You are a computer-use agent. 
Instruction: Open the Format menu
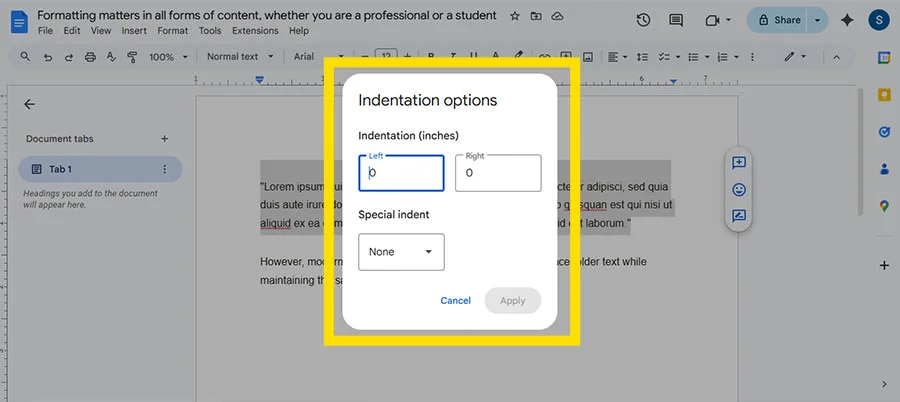pyautogui.click(x=173, y=31)
